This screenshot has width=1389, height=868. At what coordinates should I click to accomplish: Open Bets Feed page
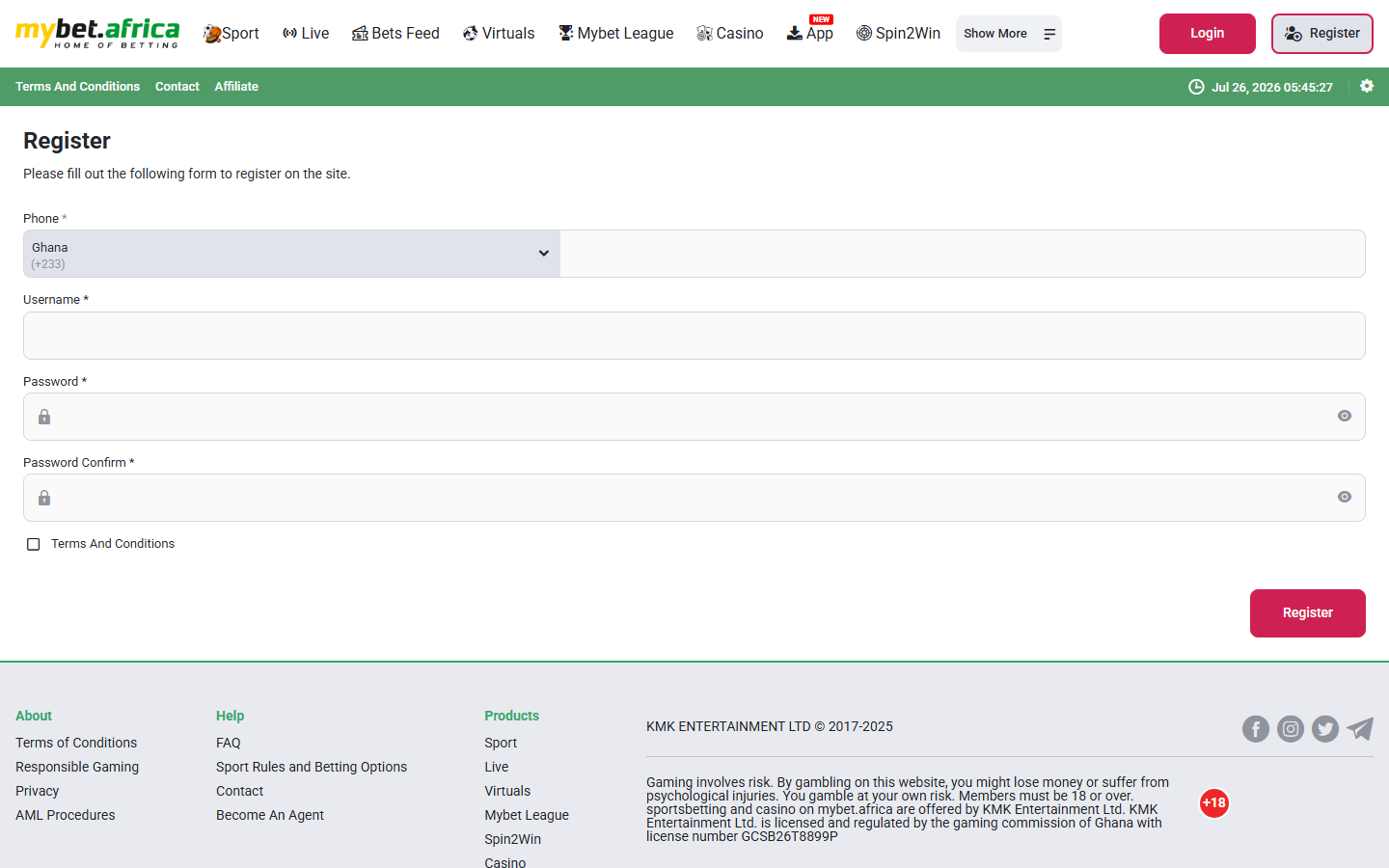click(x=395, y=34)
